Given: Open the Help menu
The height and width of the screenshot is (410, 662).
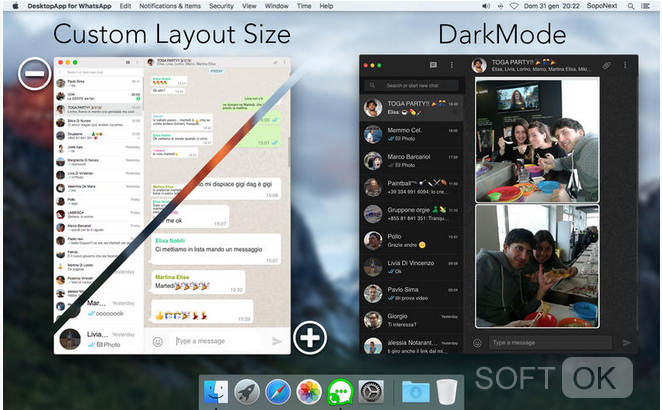Looking at the screenshot, I should (326, 6).
